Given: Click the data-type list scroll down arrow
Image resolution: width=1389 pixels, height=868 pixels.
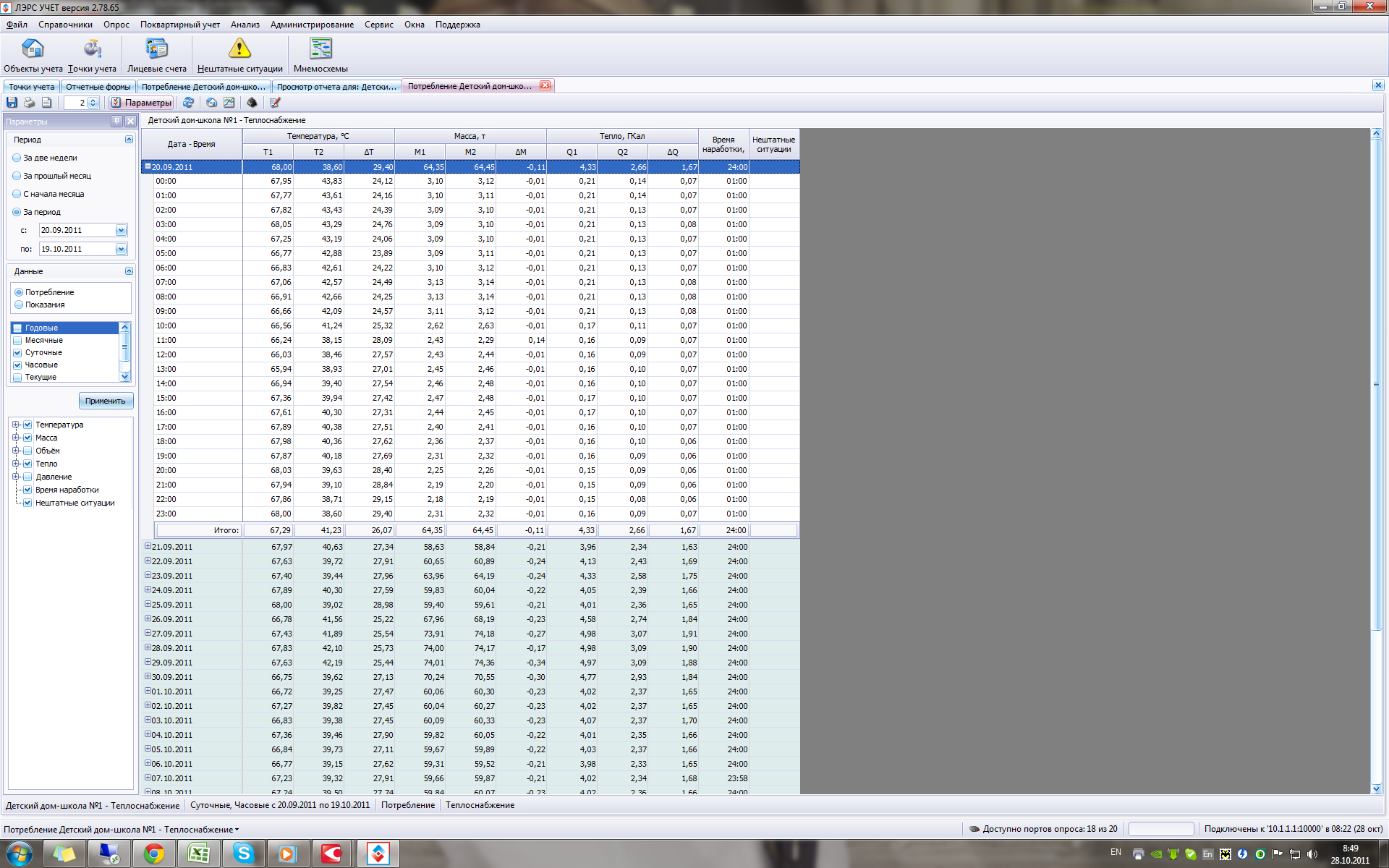Looking at the screenshot, I should [x=124, y=377].
